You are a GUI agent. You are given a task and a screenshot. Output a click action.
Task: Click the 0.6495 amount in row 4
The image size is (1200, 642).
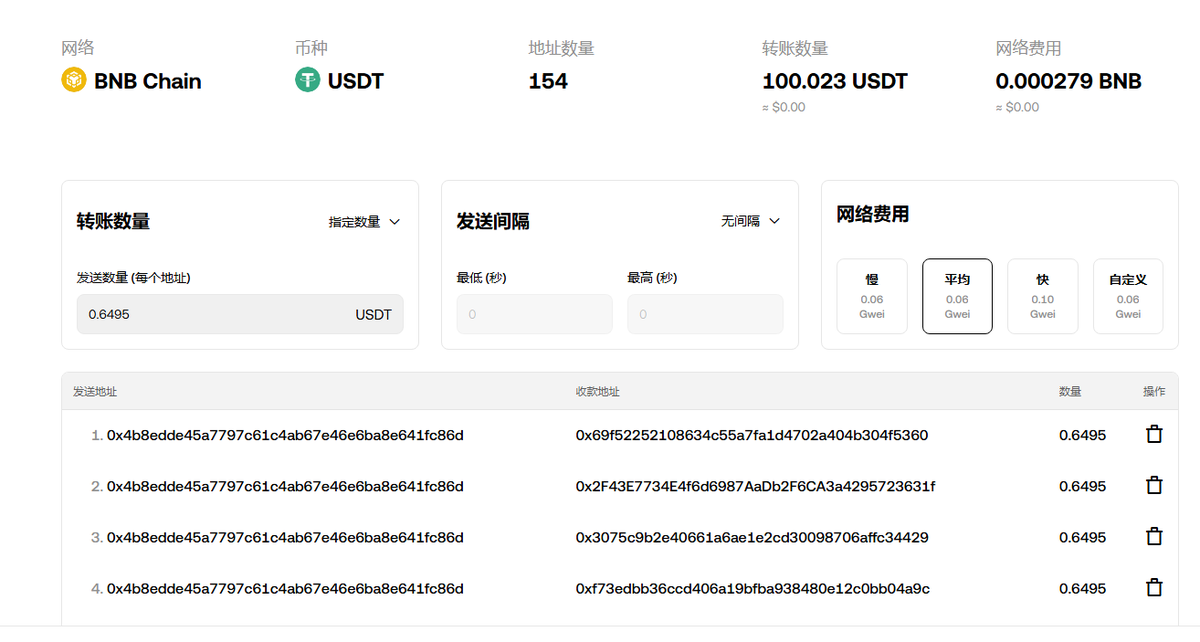[1082, 588]
